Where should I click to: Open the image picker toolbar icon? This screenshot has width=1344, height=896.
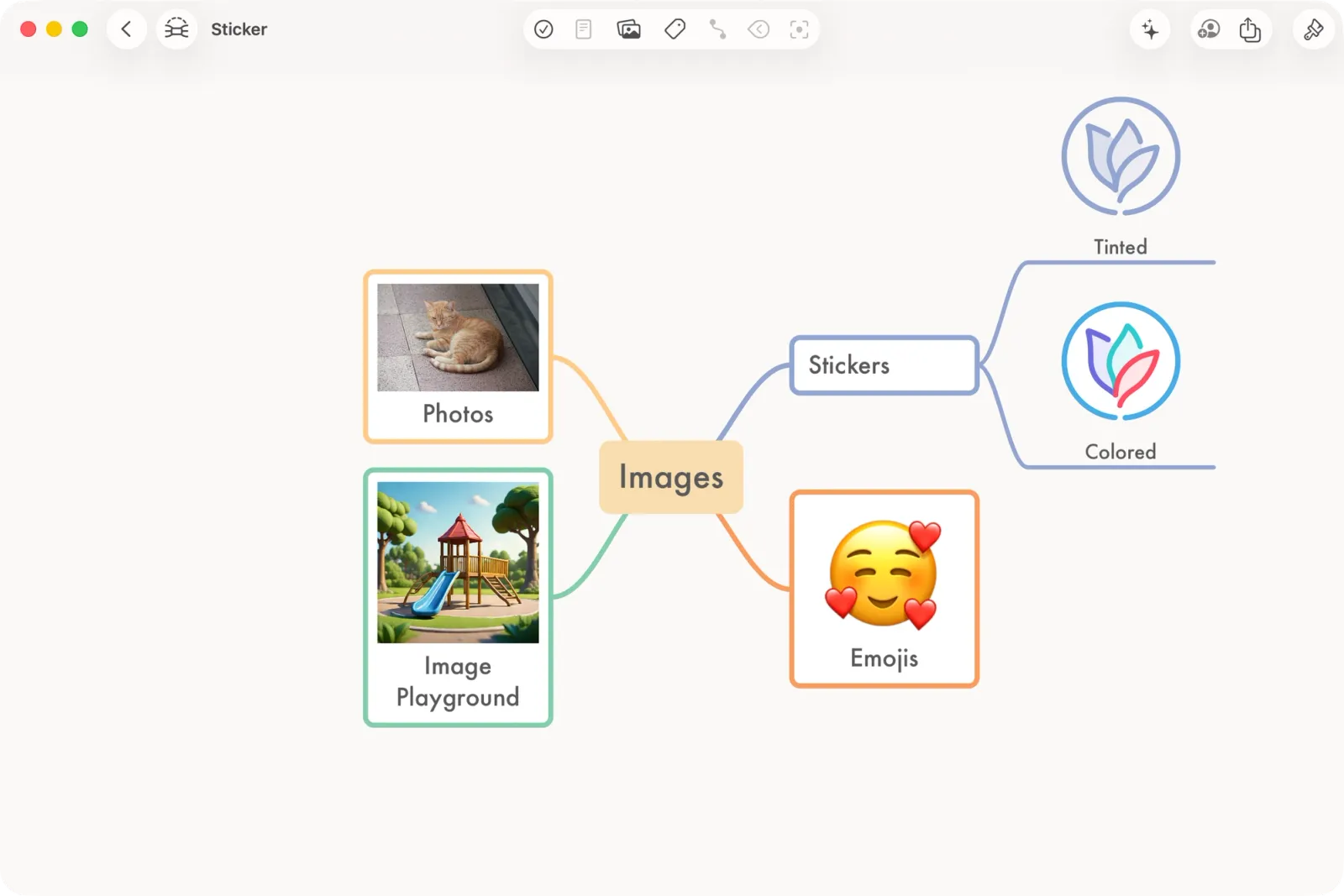click(x=628, y=29)
